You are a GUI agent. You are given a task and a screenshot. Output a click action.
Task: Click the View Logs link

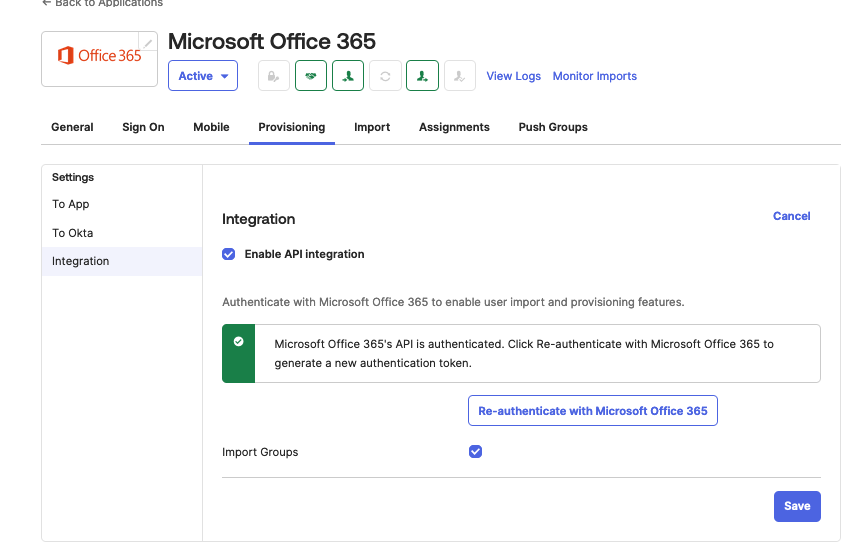pos(514,76)
